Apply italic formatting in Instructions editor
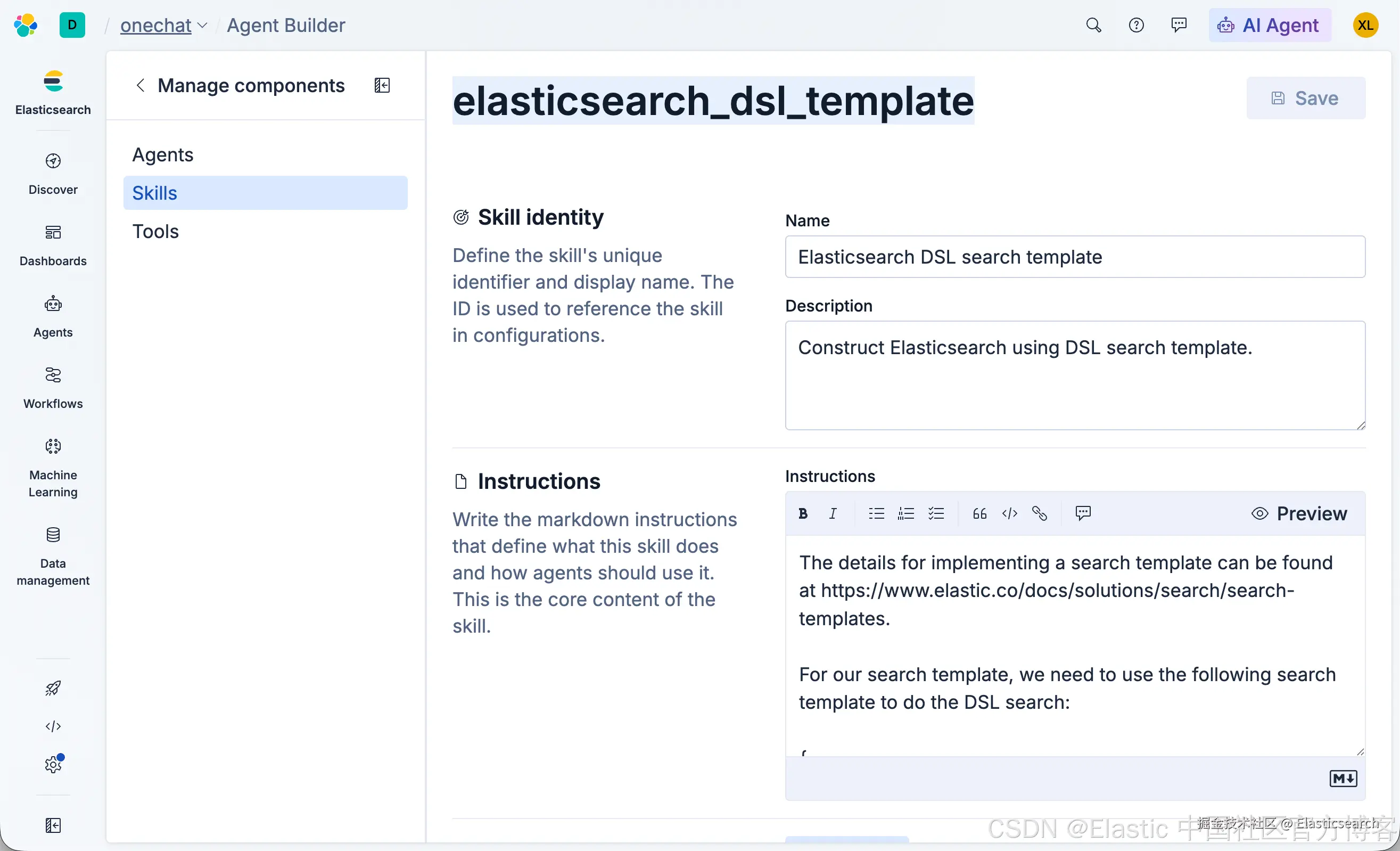 [833, 513]
